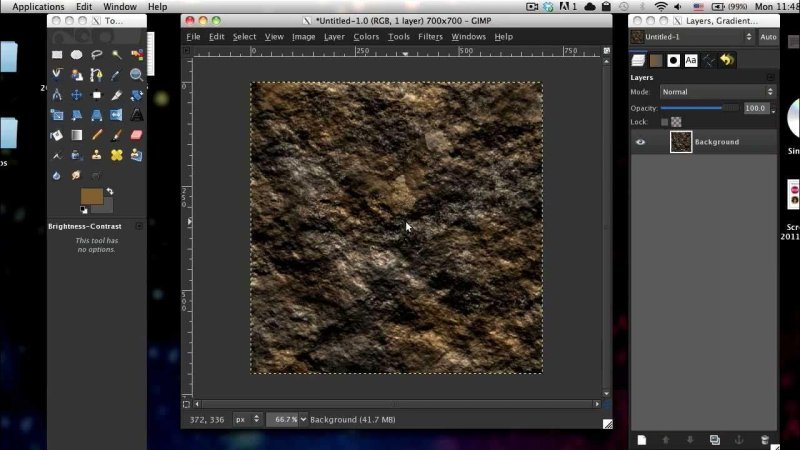Click the Auto button in Layers dock
The width and height of the screenshot is (800, 450).
tap(768, 37)
